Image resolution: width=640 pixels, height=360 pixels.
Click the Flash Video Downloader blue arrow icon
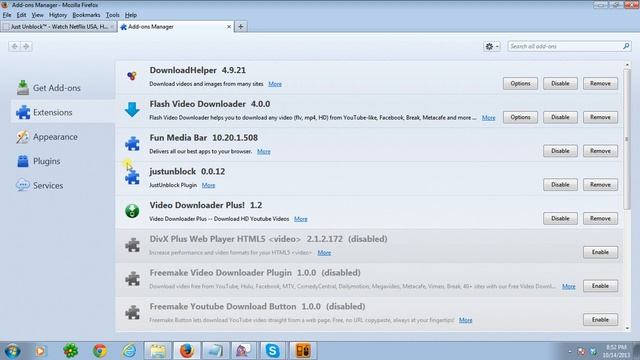[132, 109]
